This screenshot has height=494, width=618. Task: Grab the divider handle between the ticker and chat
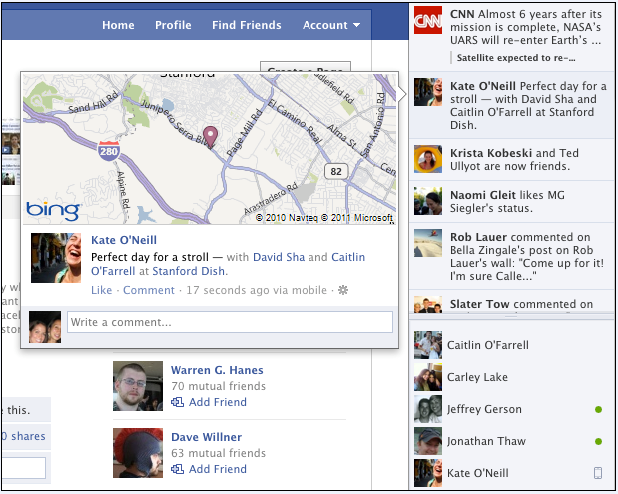coord(511,316)
